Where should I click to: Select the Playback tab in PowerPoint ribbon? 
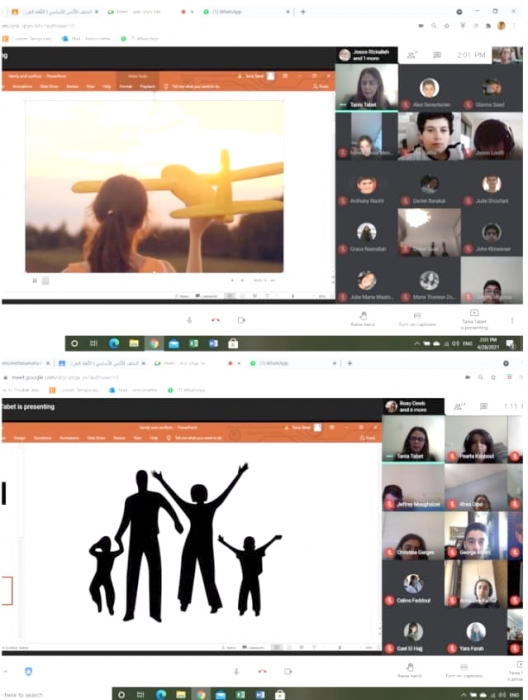tap(147, 86)
